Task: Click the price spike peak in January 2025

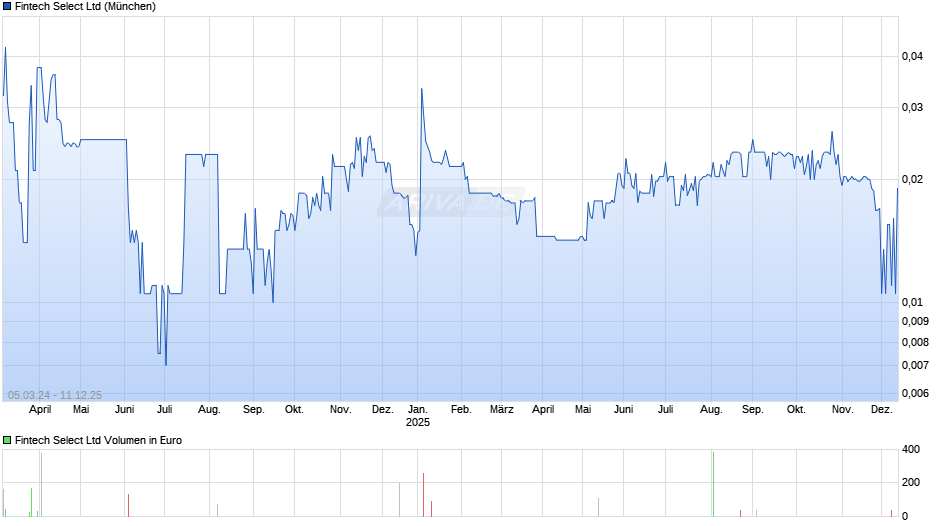Action: (421, 89)
